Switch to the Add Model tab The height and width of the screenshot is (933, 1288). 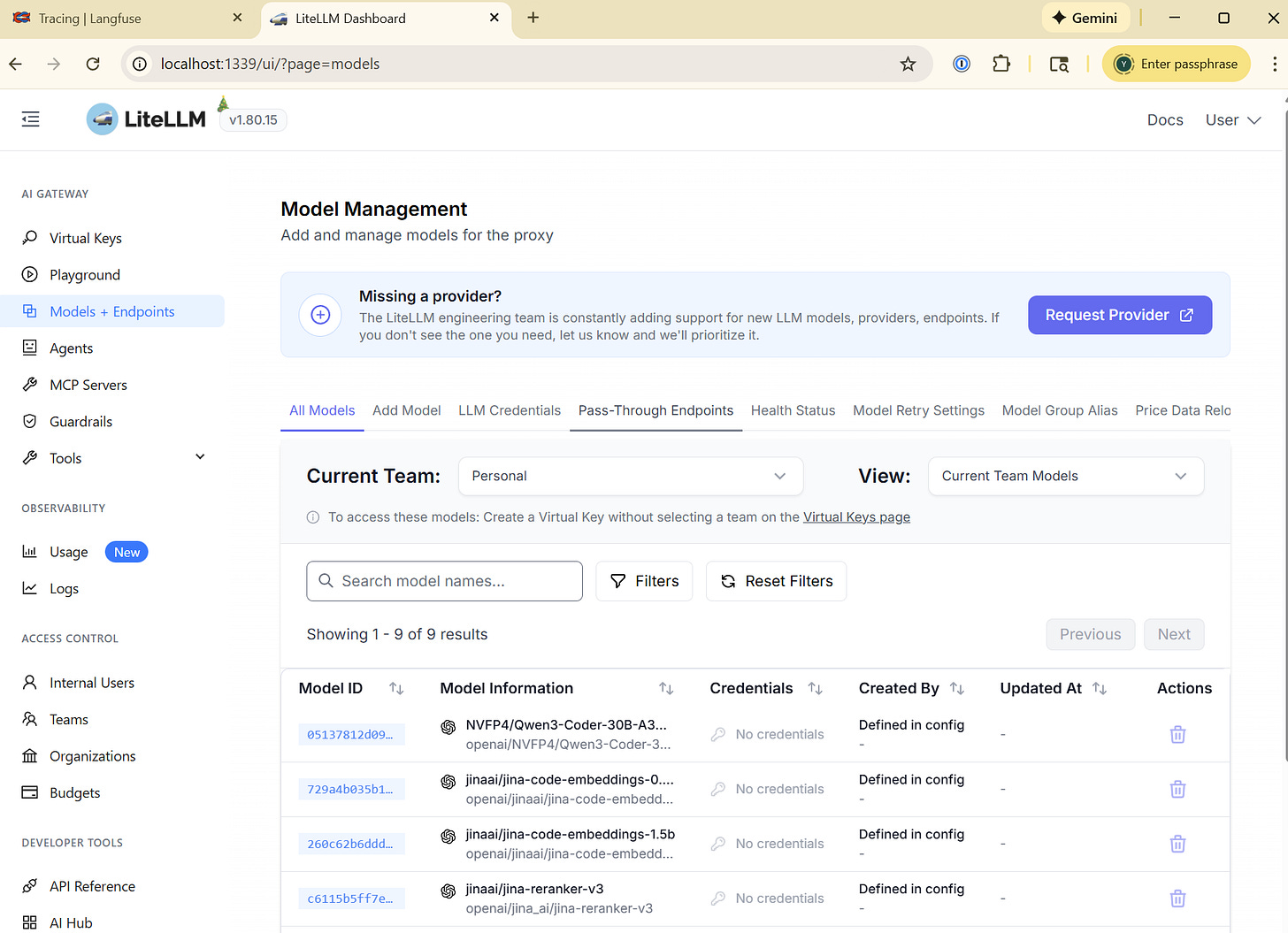(x=406, y=410)
